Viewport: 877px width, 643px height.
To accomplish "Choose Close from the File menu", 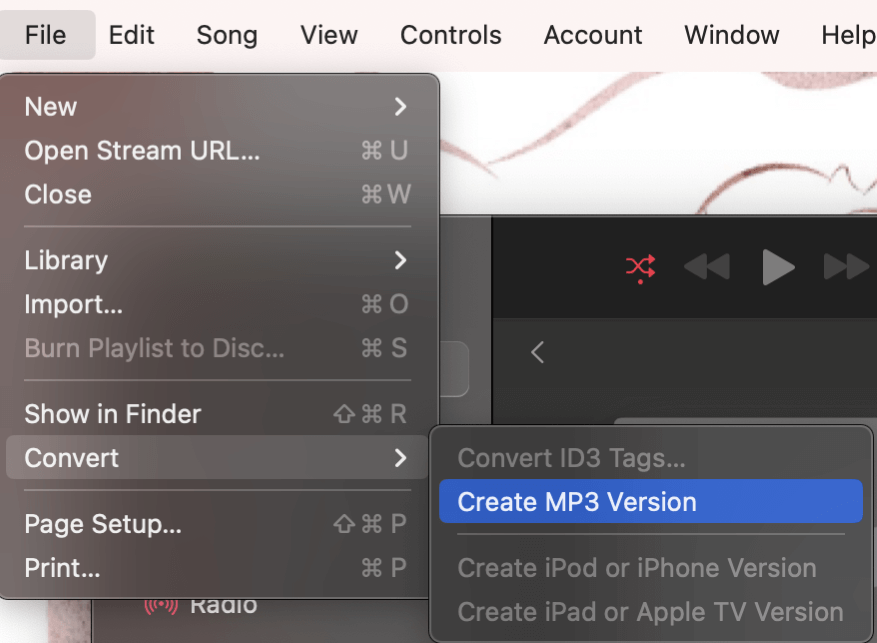I will [x=58, y=195].
